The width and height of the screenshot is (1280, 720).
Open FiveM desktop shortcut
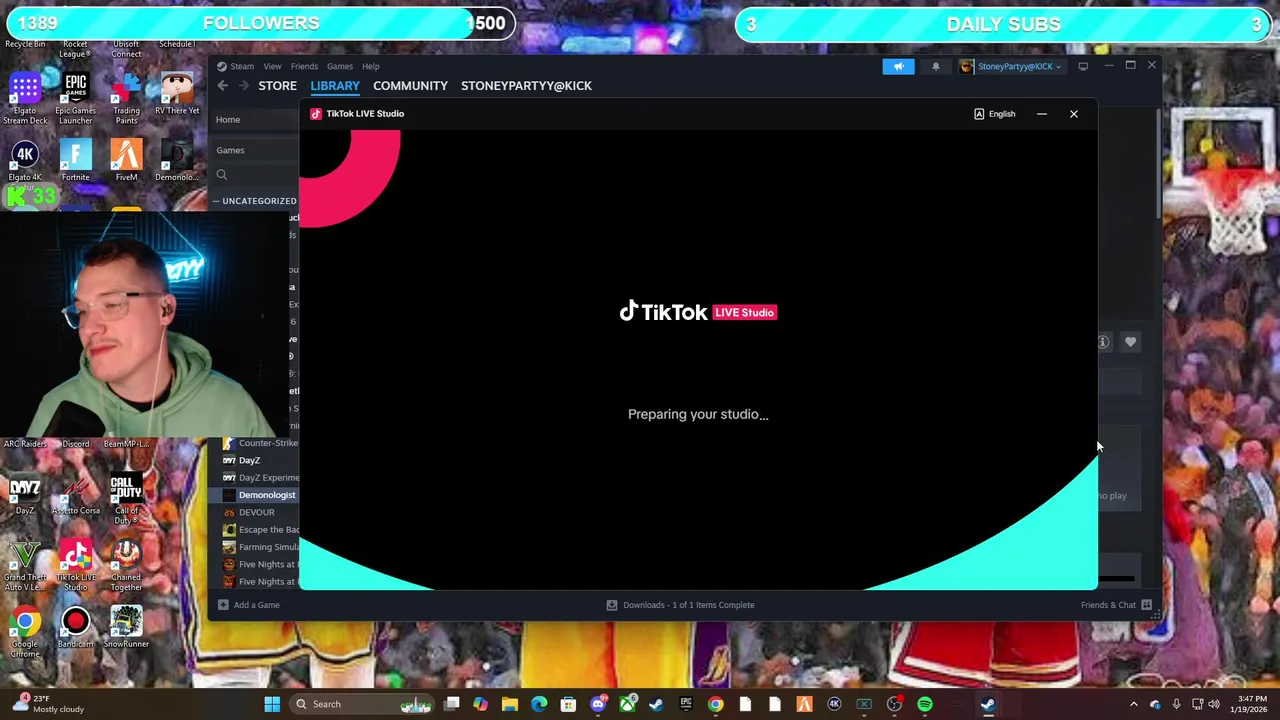click(126, 161)
